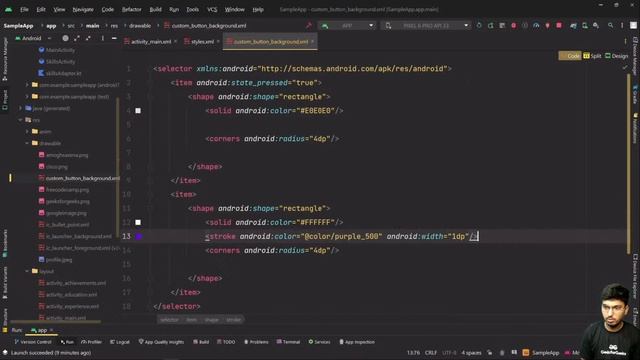640x360 pixels.
Task: Open the app run configuration dropdown
Action: (x=347, y=25)
